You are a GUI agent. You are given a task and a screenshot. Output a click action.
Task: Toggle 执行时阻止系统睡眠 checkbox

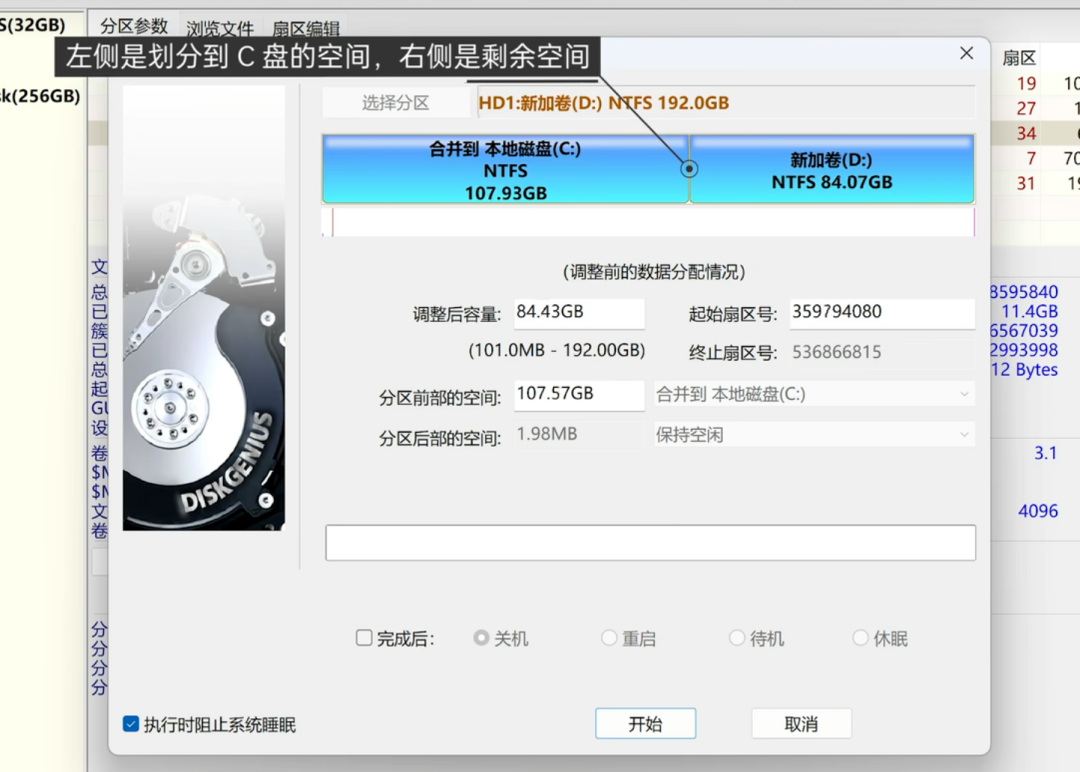131,724
